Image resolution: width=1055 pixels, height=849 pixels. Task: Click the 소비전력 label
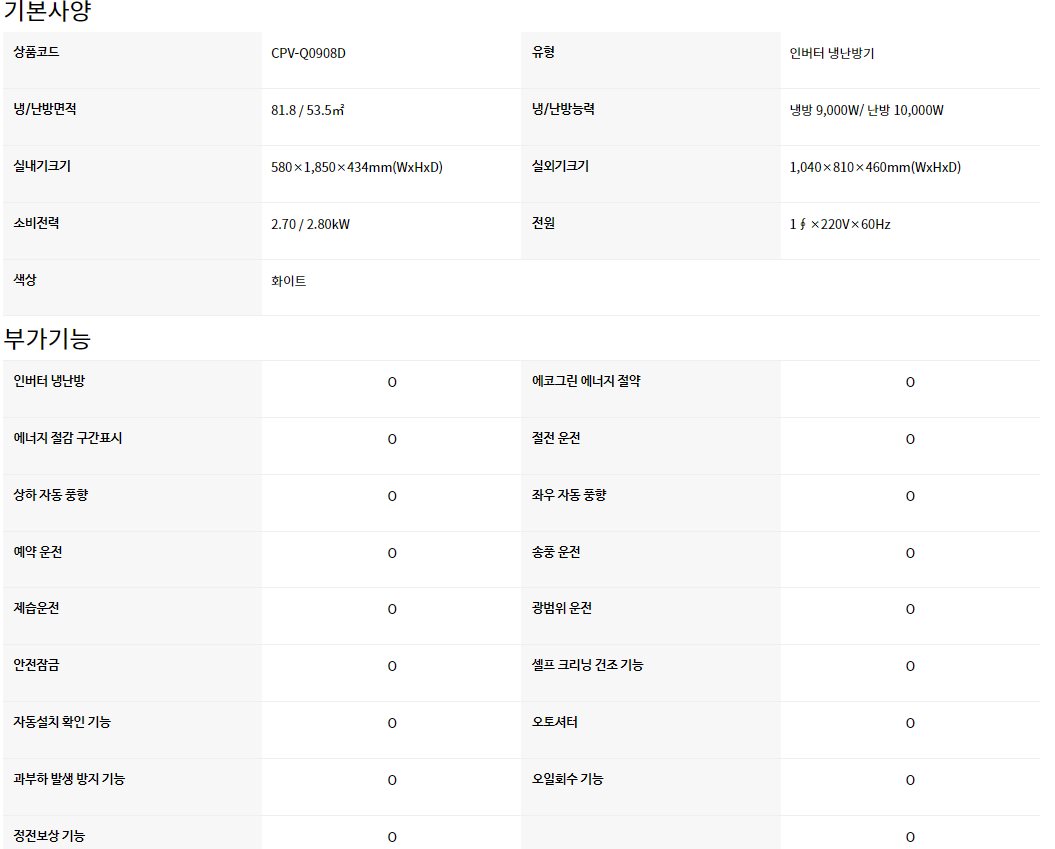click(36, 223)
